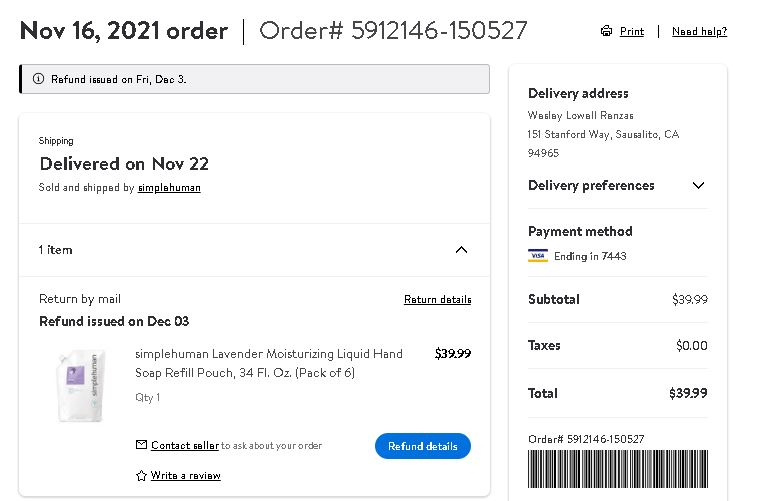Open the simplehuman Lavender soap product title

click(x=269, y=363)
